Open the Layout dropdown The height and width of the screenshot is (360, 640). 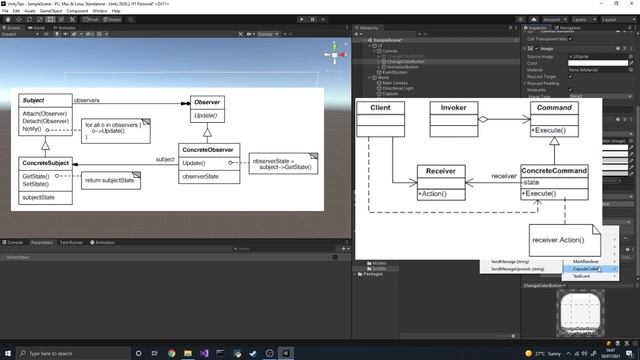coord(618,20)
